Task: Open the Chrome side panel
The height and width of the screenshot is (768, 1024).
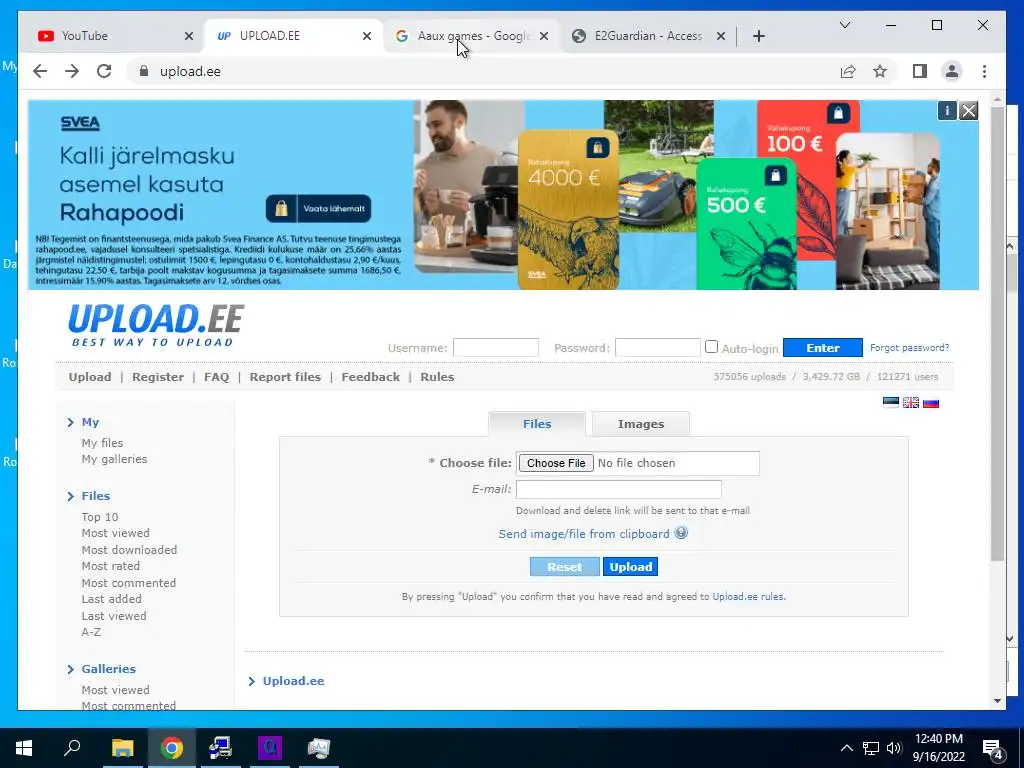Action: coord(920,71)
